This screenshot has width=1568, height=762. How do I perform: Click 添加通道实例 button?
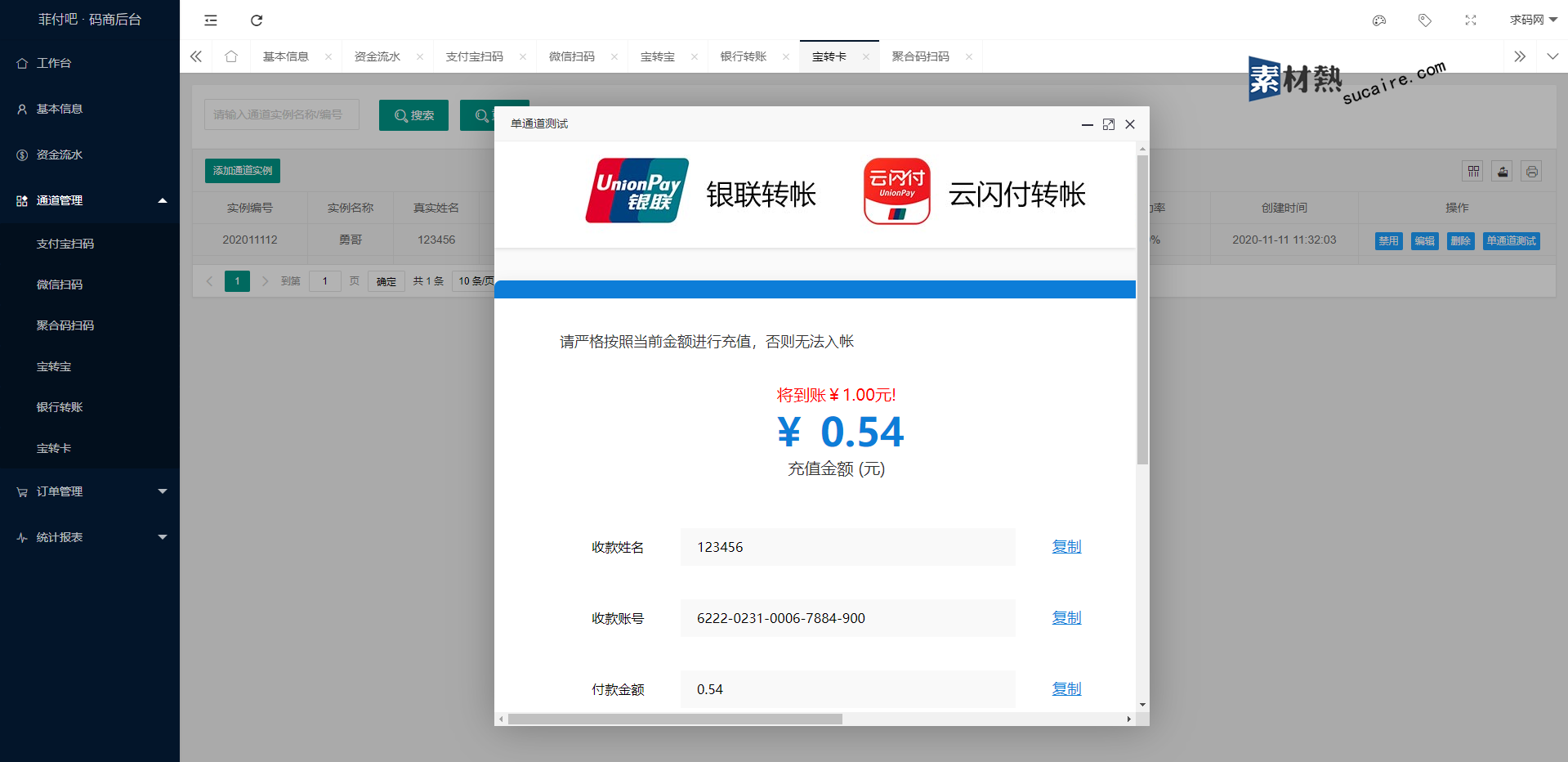[x=243, y=170]
